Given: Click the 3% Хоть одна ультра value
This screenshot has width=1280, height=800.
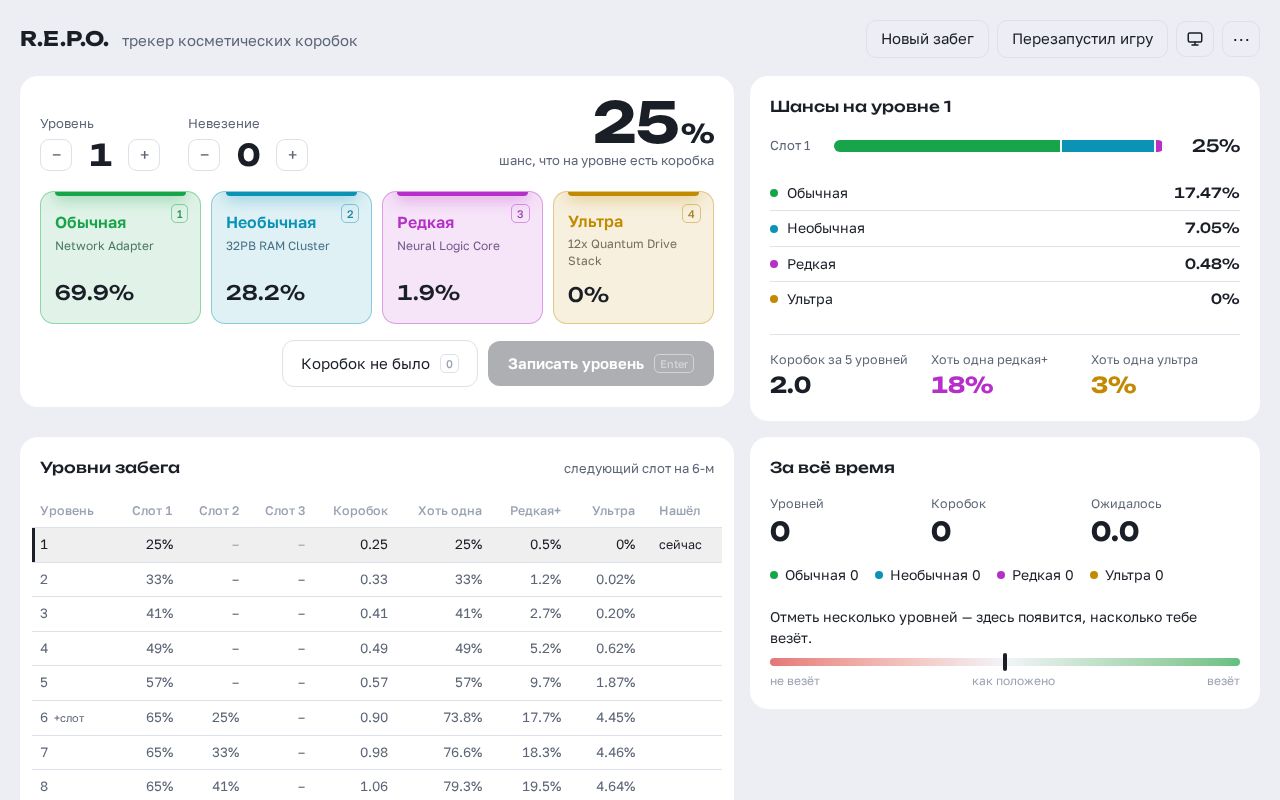Looking at the screenshot, I should tap(1113, 385).
